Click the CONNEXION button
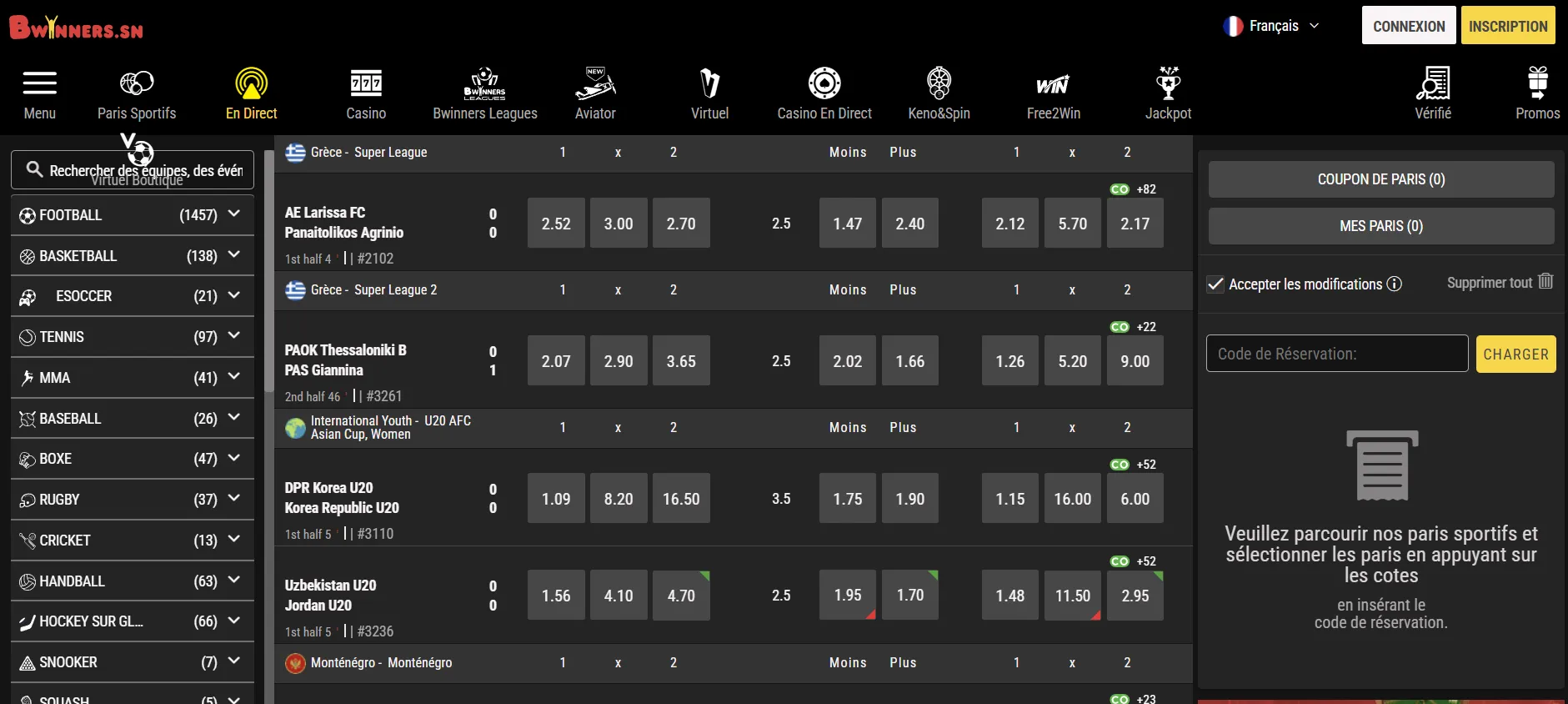The image size is (1568, 704). tap(1408, 26)
